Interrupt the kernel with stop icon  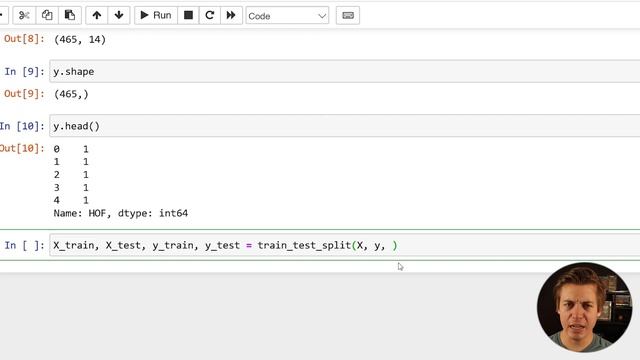pyautogui.click(x=188, y=16)
